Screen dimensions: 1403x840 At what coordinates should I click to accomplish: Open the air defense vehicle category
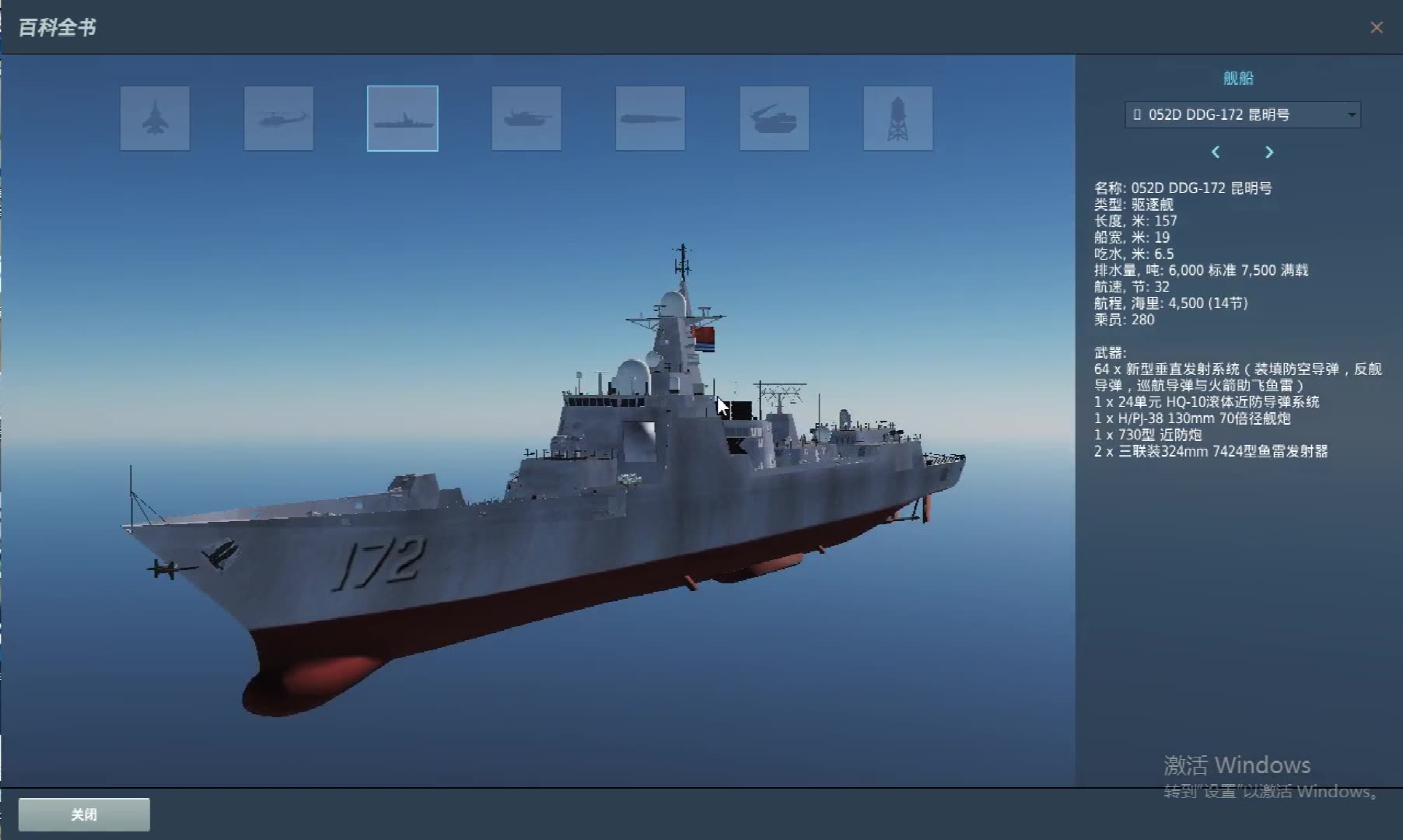[774, 118]
